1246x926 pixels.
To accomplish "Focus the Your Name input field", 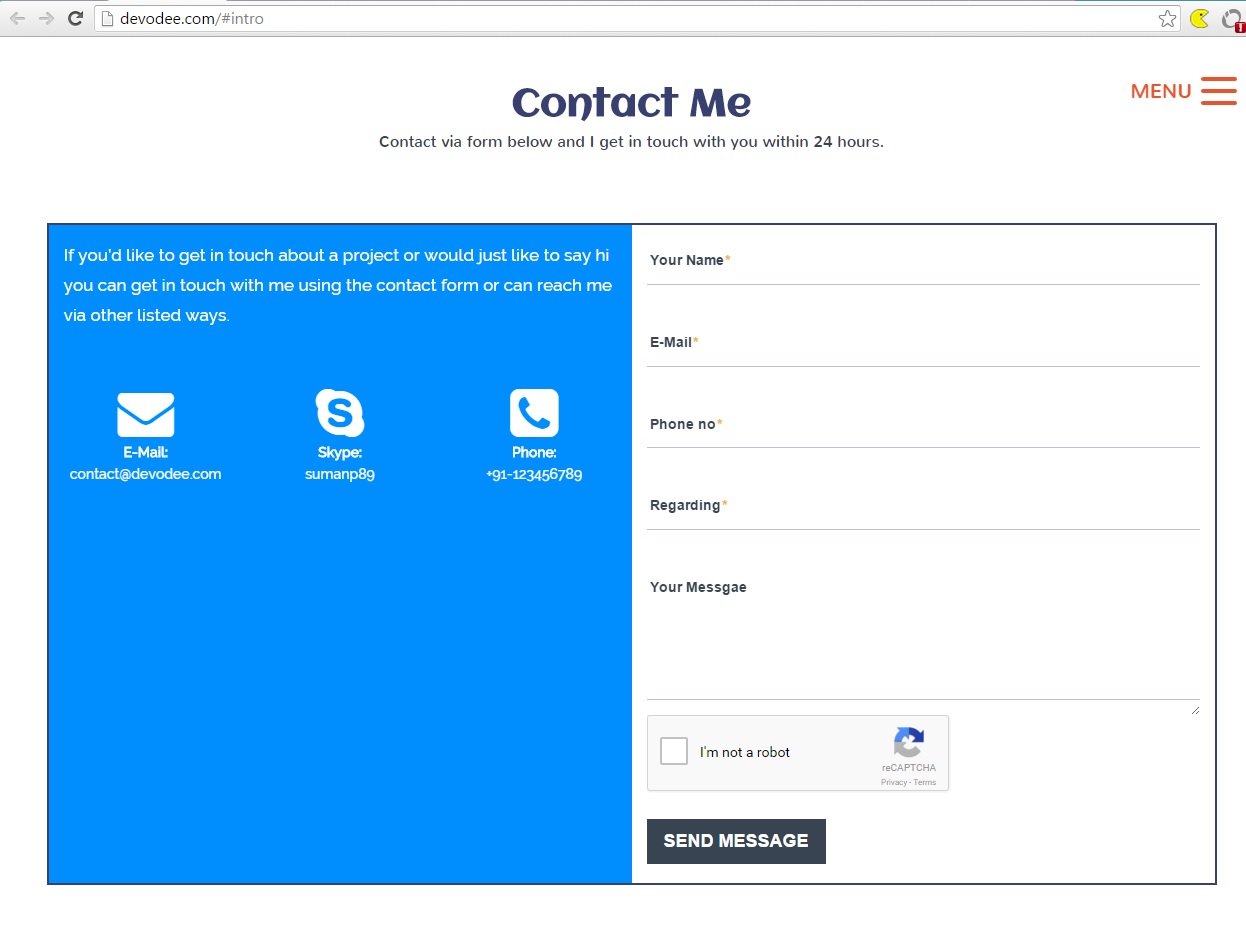I will (x=923, y=261).
